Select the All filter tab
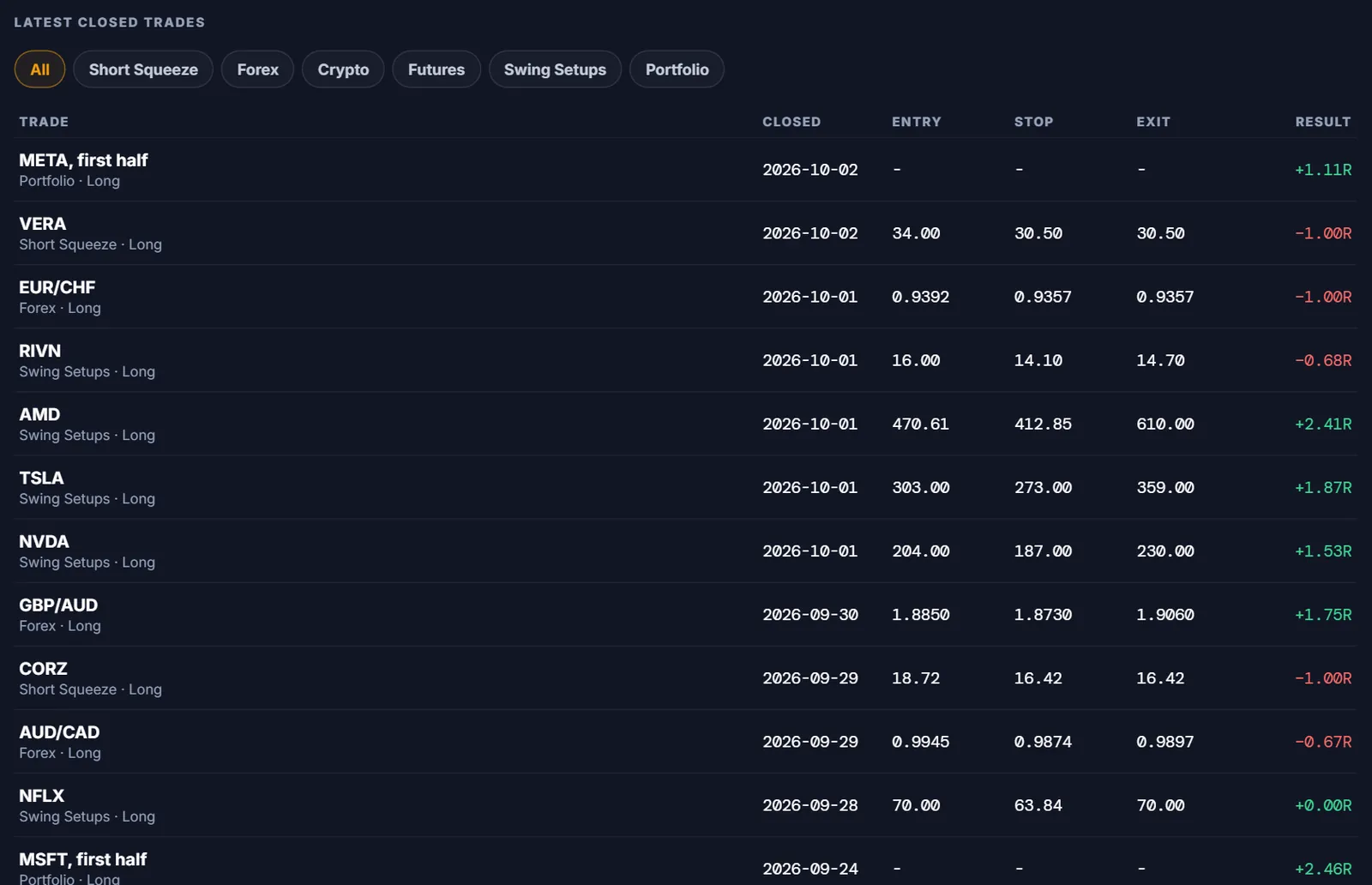1372x885 pixels. pyautogui.click(x=39, y=69)
